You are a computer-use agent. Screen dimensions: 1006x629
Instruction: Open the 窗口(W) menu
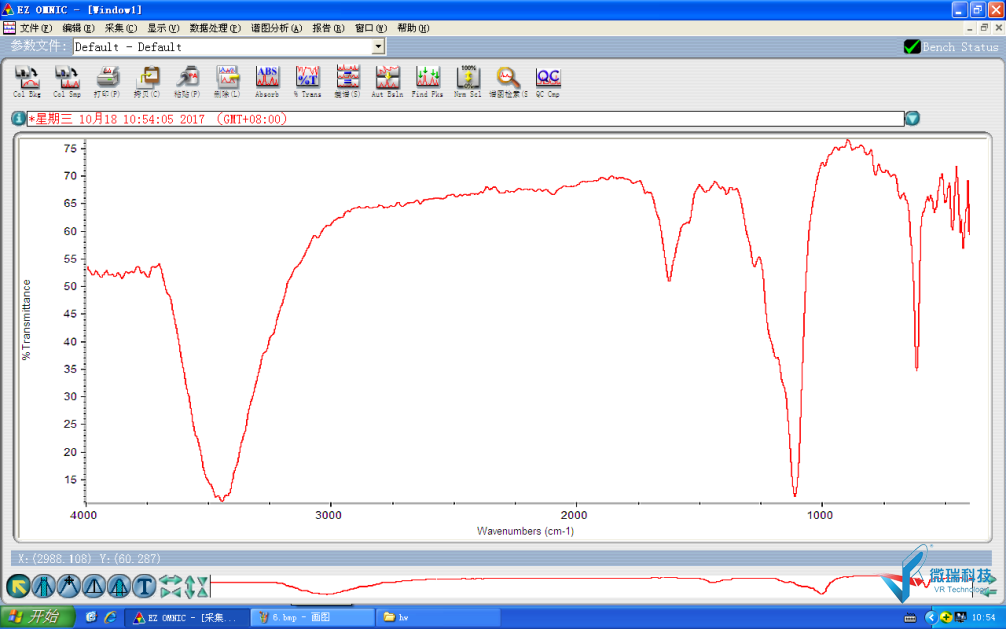tap(371, 28)
